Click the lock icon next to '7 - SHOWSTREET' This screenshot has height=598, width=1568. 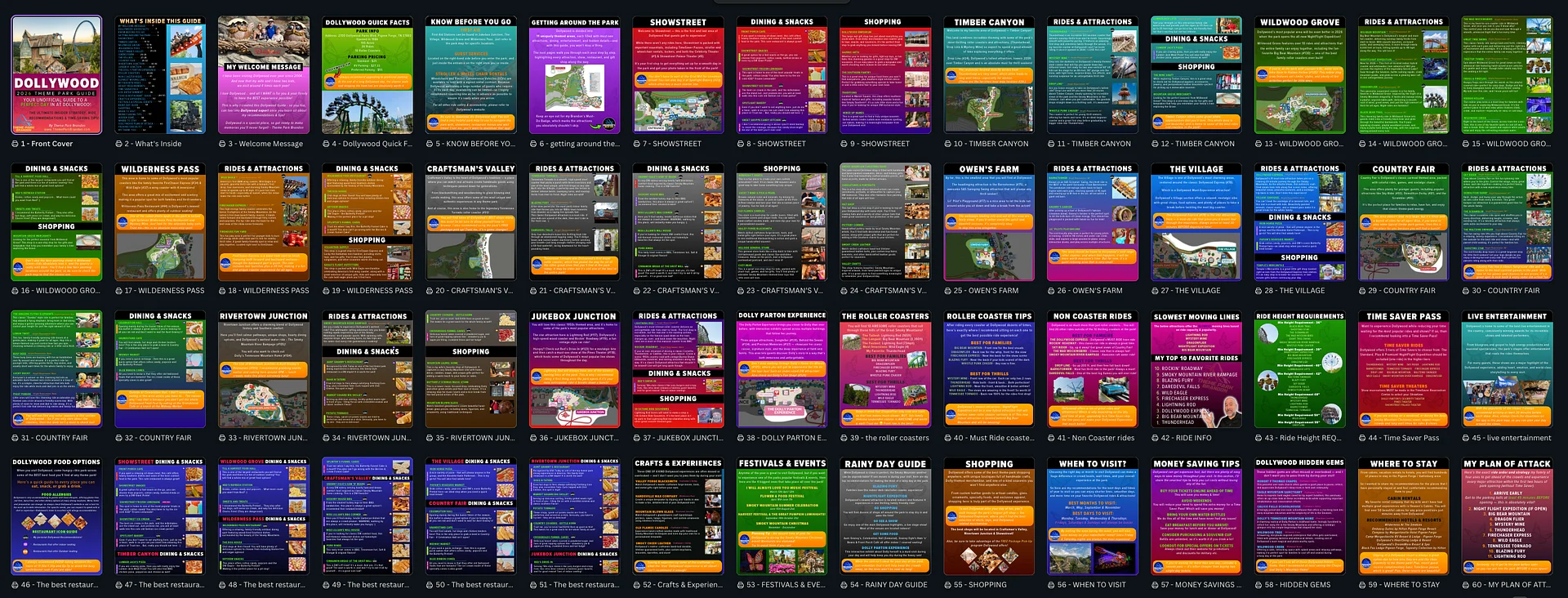(636, 144)
